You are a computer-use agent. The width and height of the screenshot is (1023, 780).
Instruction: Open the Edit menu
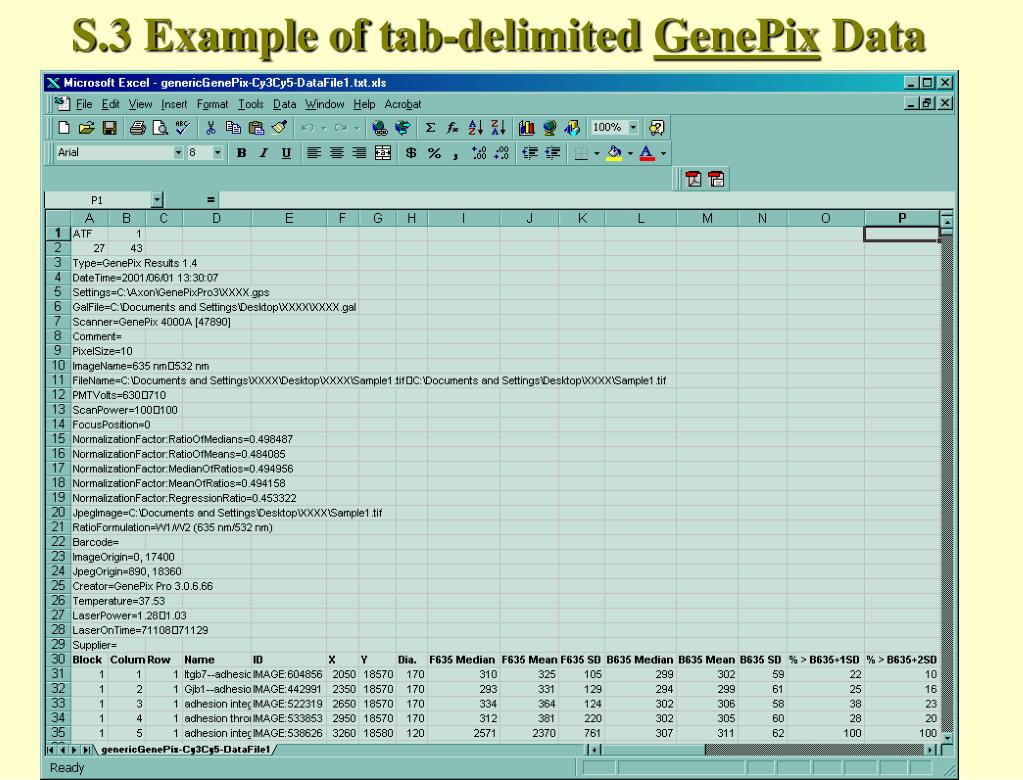pos(110,104)
